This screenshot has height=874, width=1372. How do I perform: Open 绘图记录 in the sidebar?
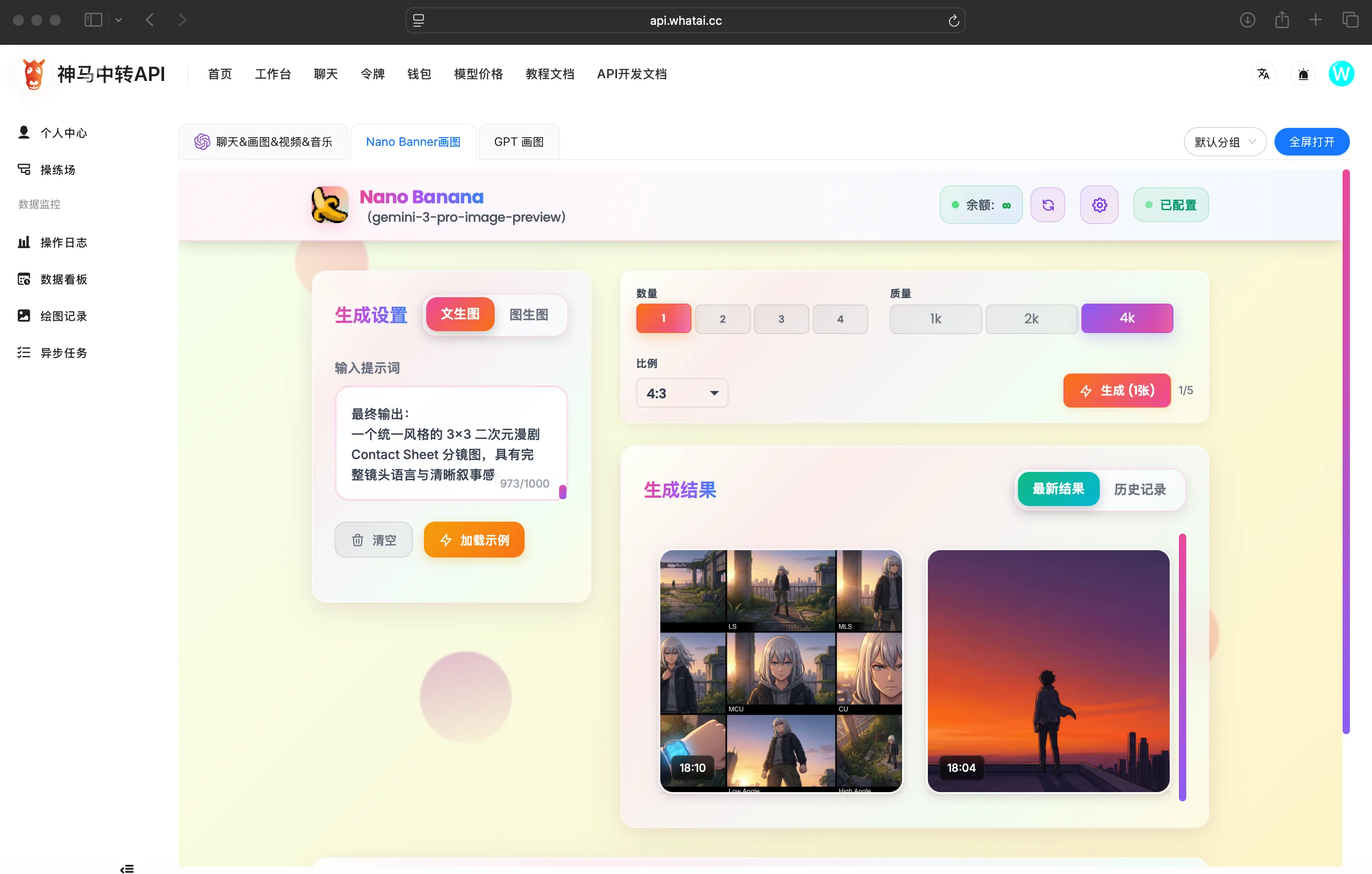click(x=63, y=316)
